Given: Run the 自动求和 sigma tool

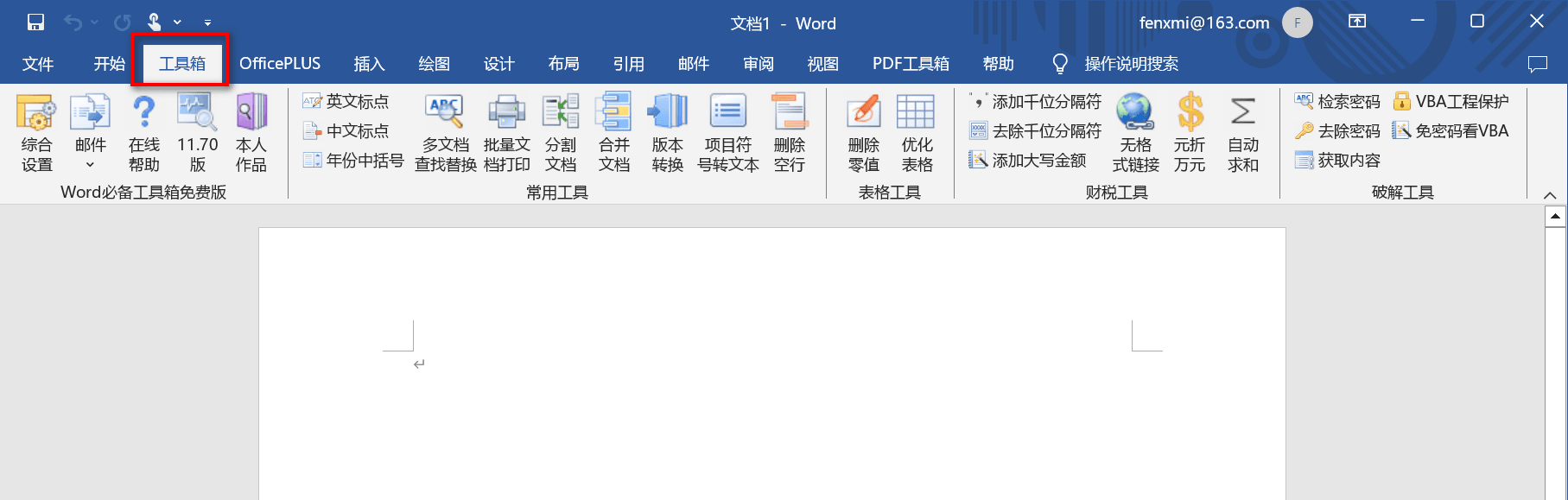Looking at the screenshot, I should [x=1242, y=132].
